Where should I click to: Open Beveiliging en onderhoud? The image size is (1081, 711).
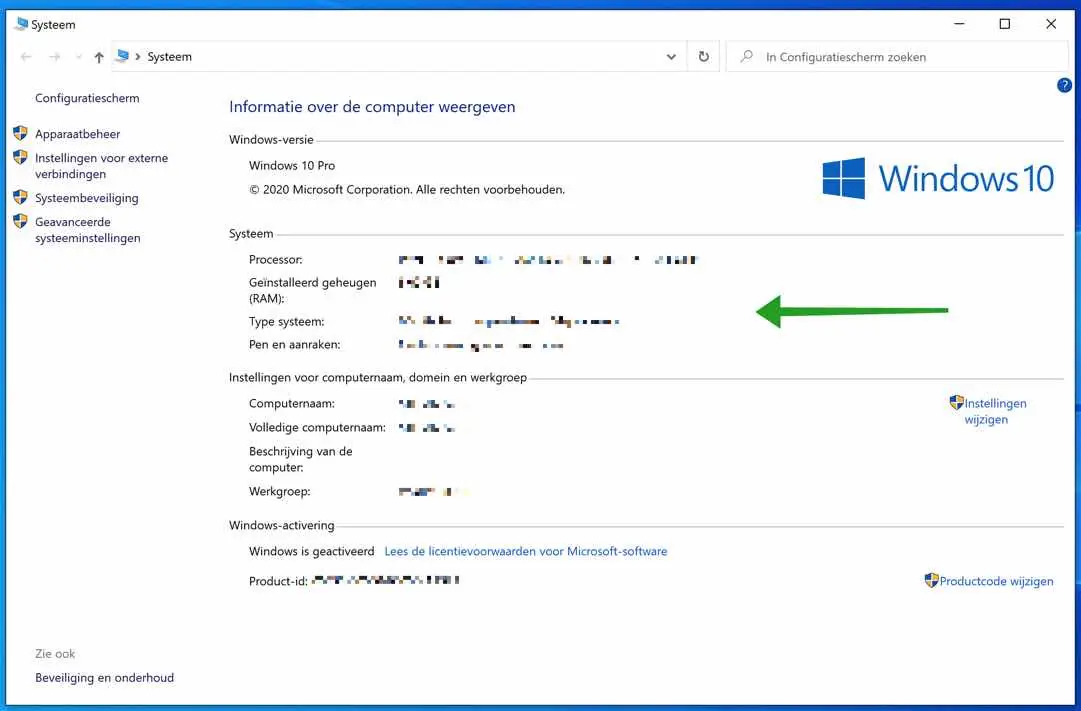(104, 678)
